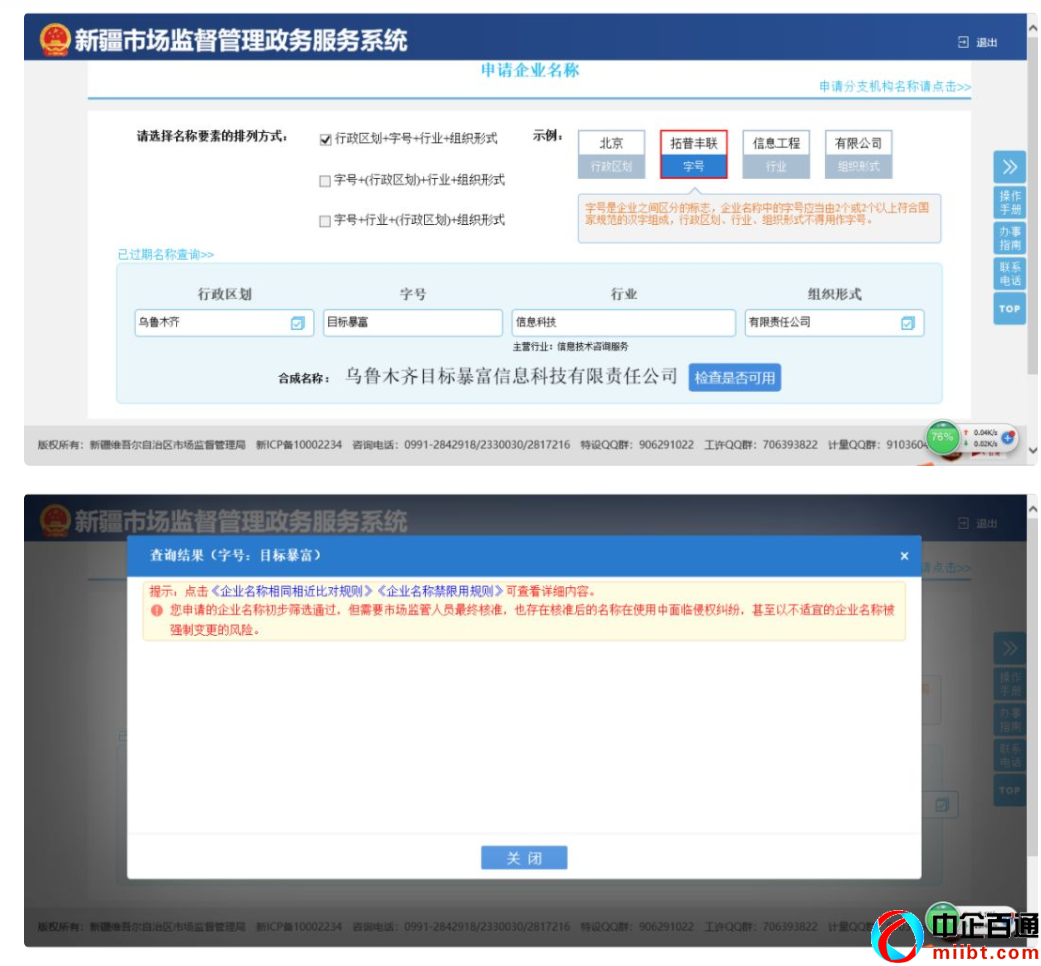Jump to page top using the TOP icon
The height and width of the screenshot is (966, 1041).
point(1009,307)
